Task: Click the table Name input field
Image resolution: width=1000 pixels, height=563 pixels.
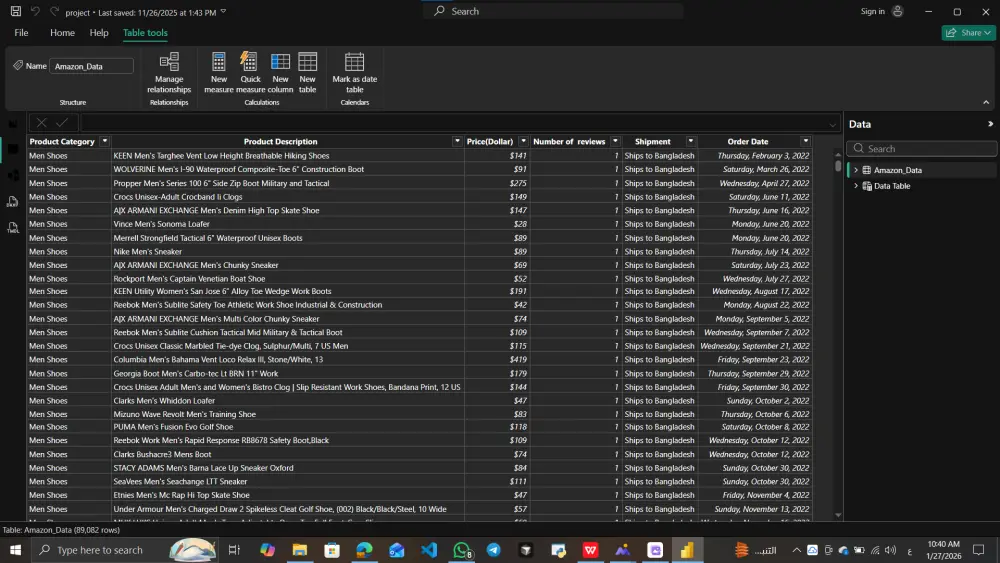Action: click(91, 66)
